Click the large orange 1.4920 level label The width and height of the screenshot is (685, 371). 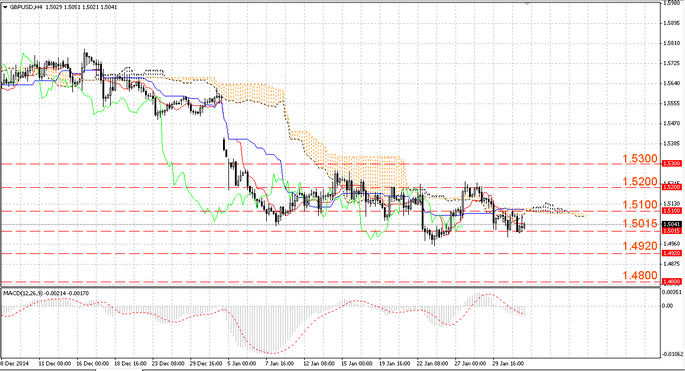[x=640, y=246]
